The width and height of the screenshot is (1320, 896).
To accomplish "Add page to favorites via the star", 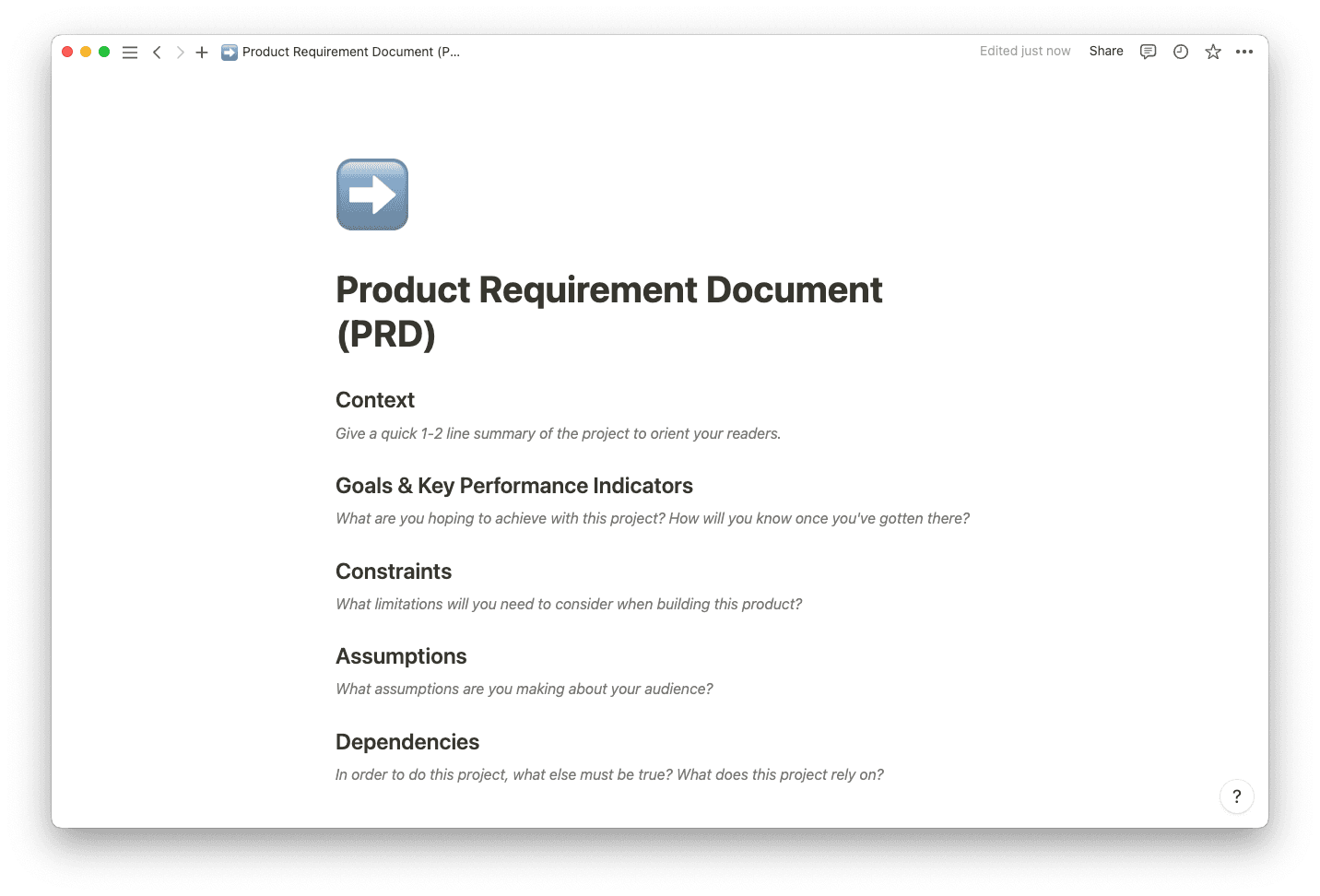I will click(1212, 52).
